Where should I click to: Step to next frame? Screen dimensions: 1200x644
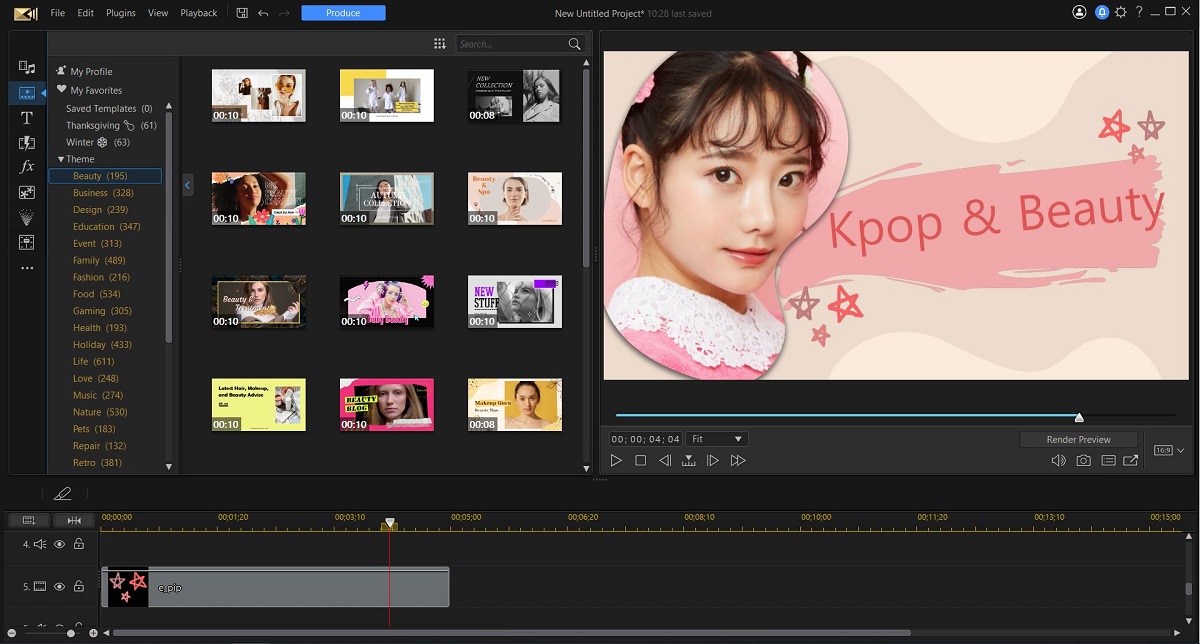click(713, 461)
